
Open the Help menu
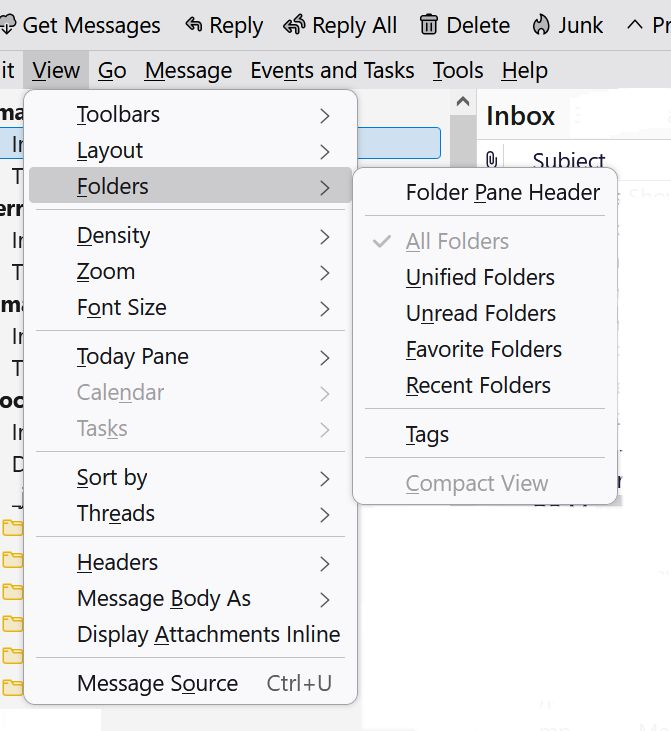tap(525, 70)
